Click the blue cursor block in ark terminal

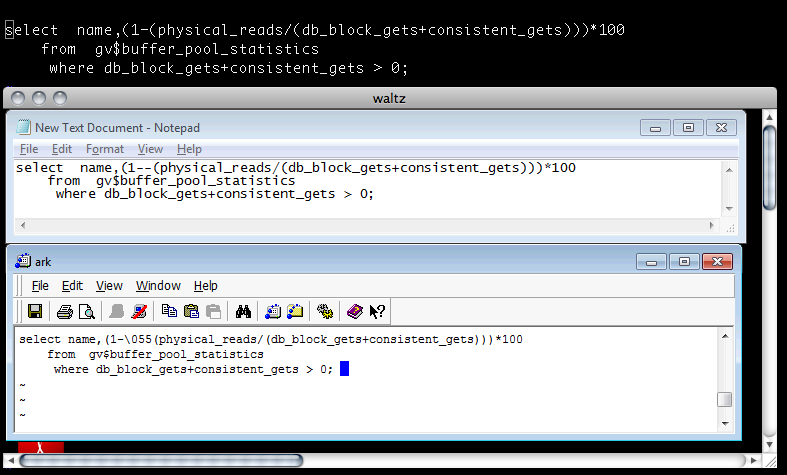click(344, 369)
